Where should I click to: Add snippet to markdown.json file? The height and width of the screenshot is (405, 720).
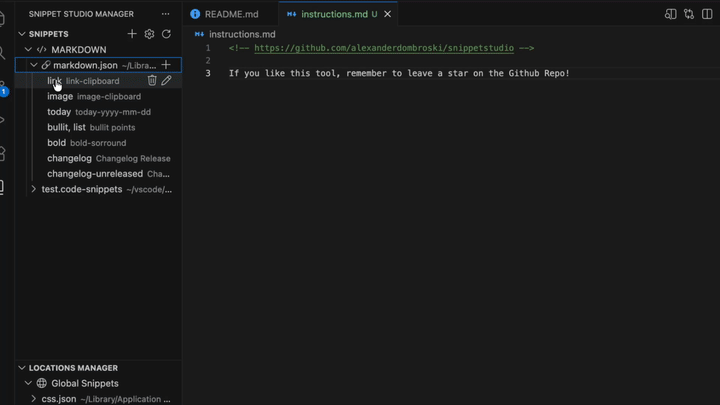pyautogui.click(x=166, y=65)
